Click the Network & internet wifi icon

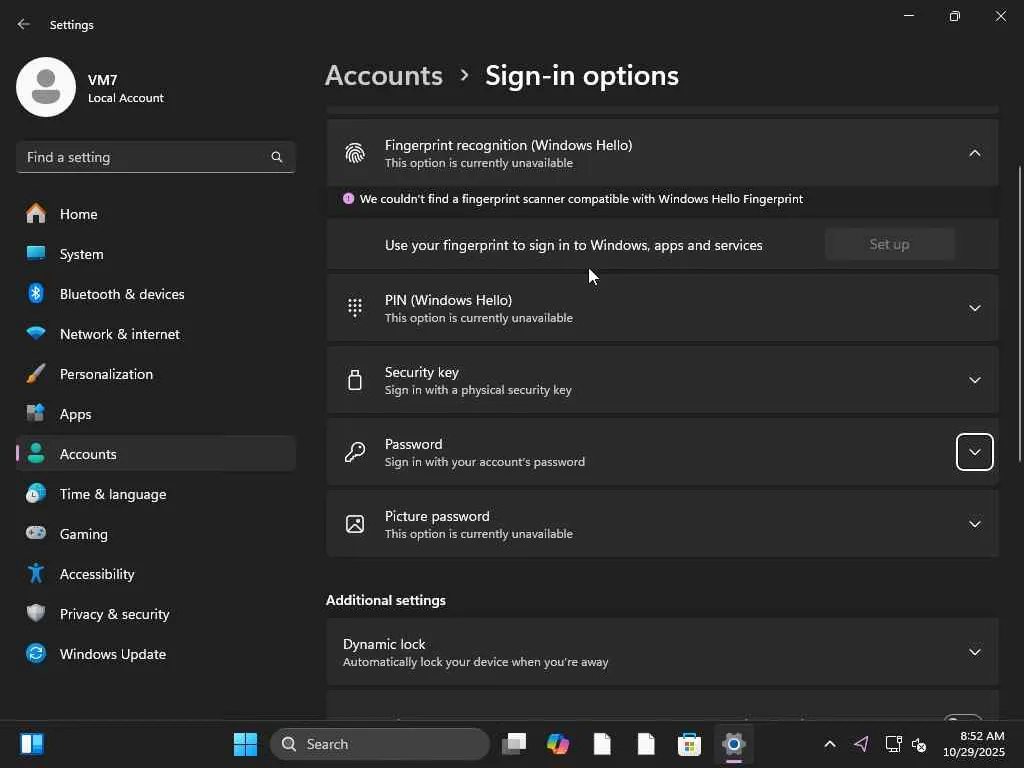click(36, 333)
